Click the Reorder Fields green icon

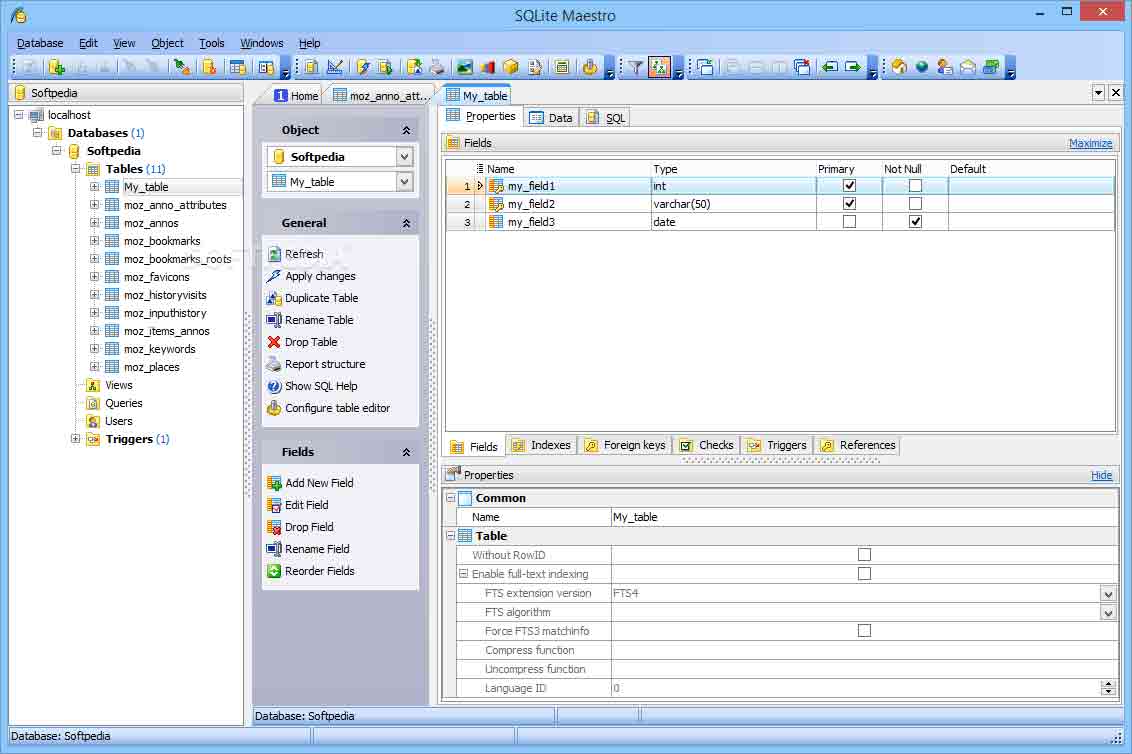[274, 571]
